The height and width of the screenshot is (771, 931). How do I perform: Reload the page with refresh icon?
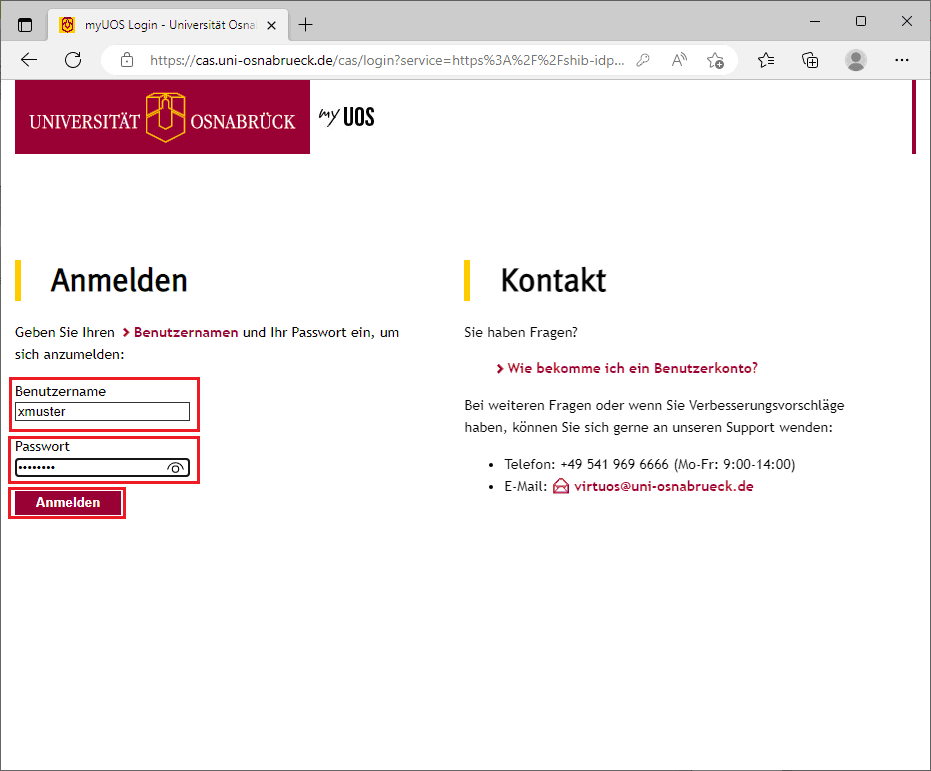click(x=73, y=60)
